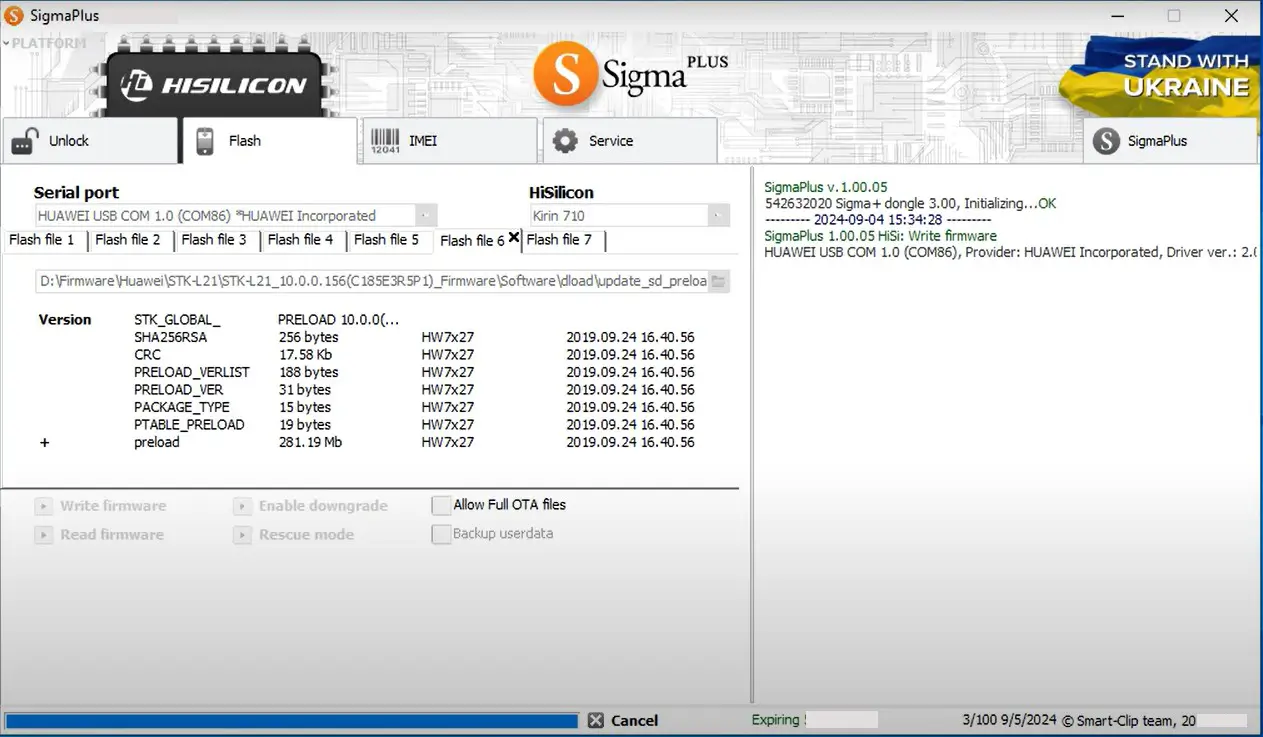Select Flash file 1 tab
This screenshot has width=1263, height=737.
coord(42,240)
